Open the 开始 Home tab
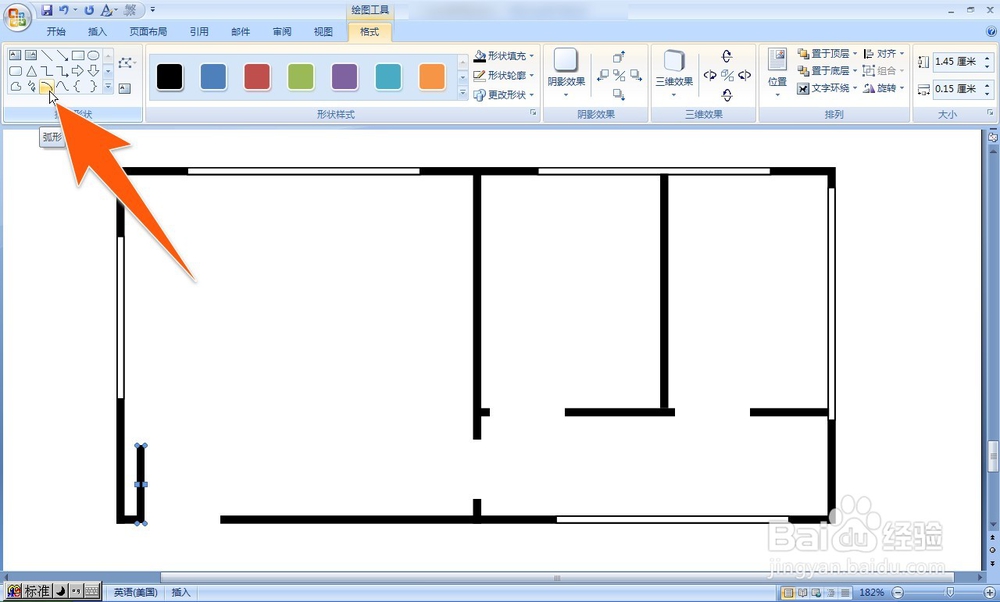 pos(56,31)
